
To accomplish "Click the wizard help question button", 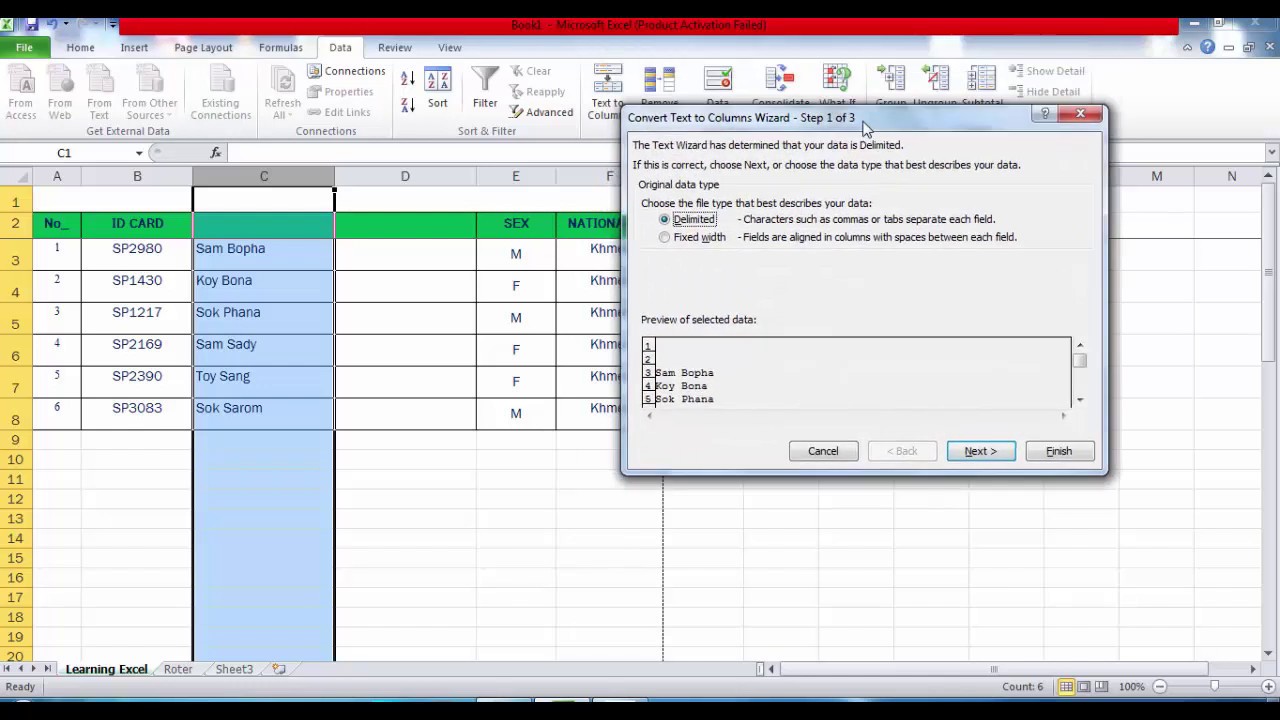I will [x=1046, y=114].
